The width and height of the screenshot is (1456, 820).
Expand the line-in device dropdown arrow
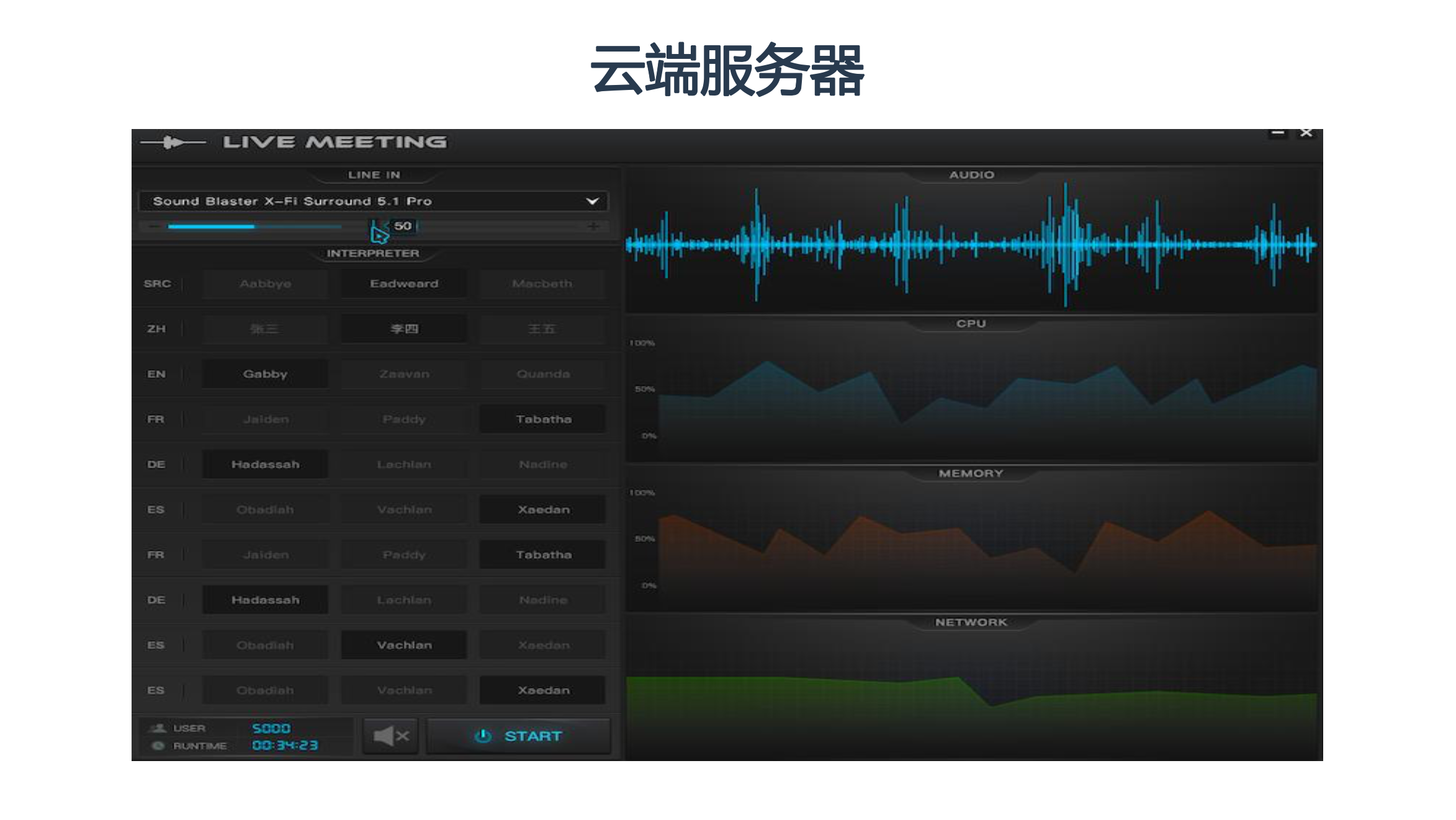[592, 201]
